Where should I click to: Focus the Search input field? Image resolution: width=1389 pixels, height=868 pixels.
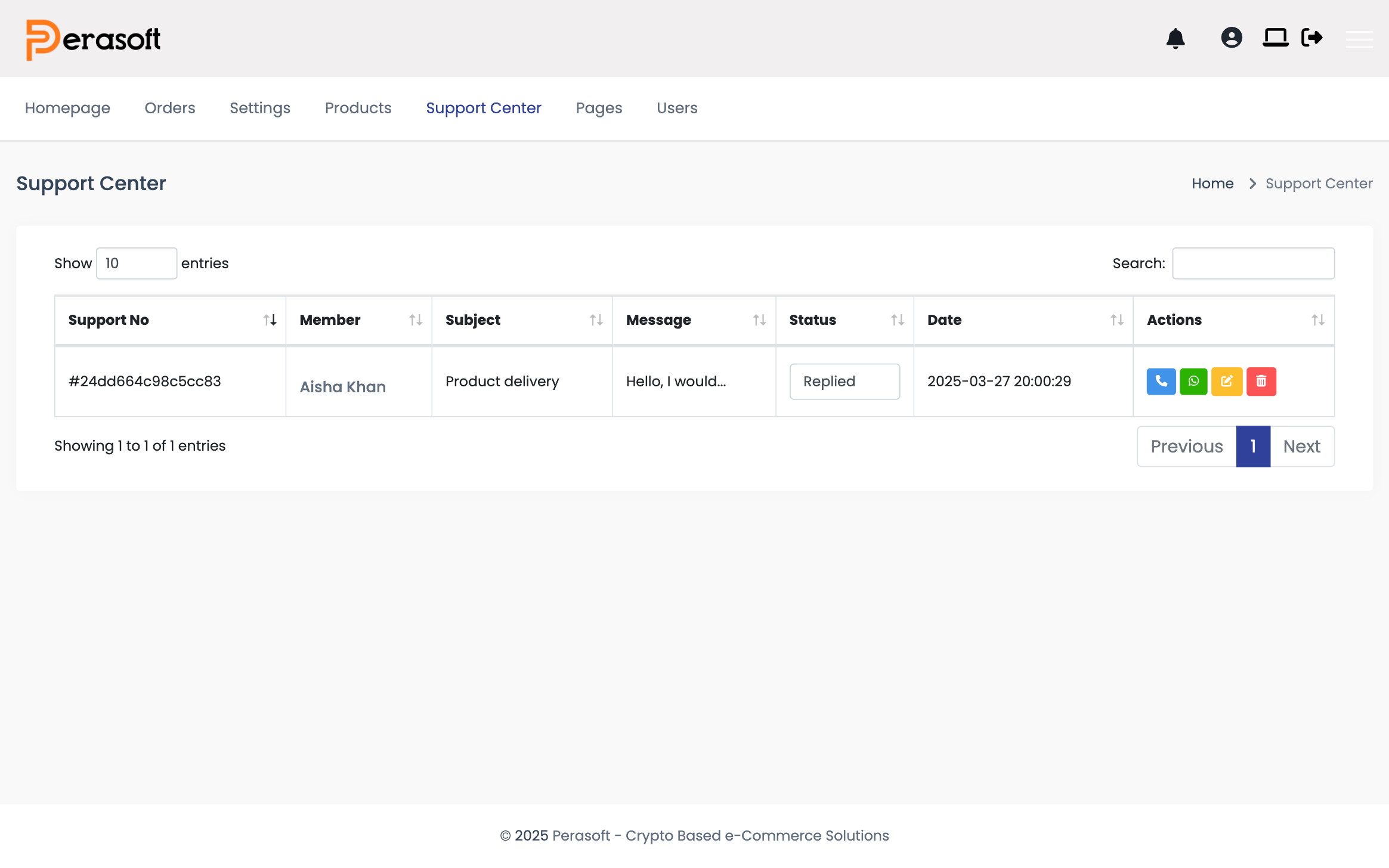coord(1253,263)
